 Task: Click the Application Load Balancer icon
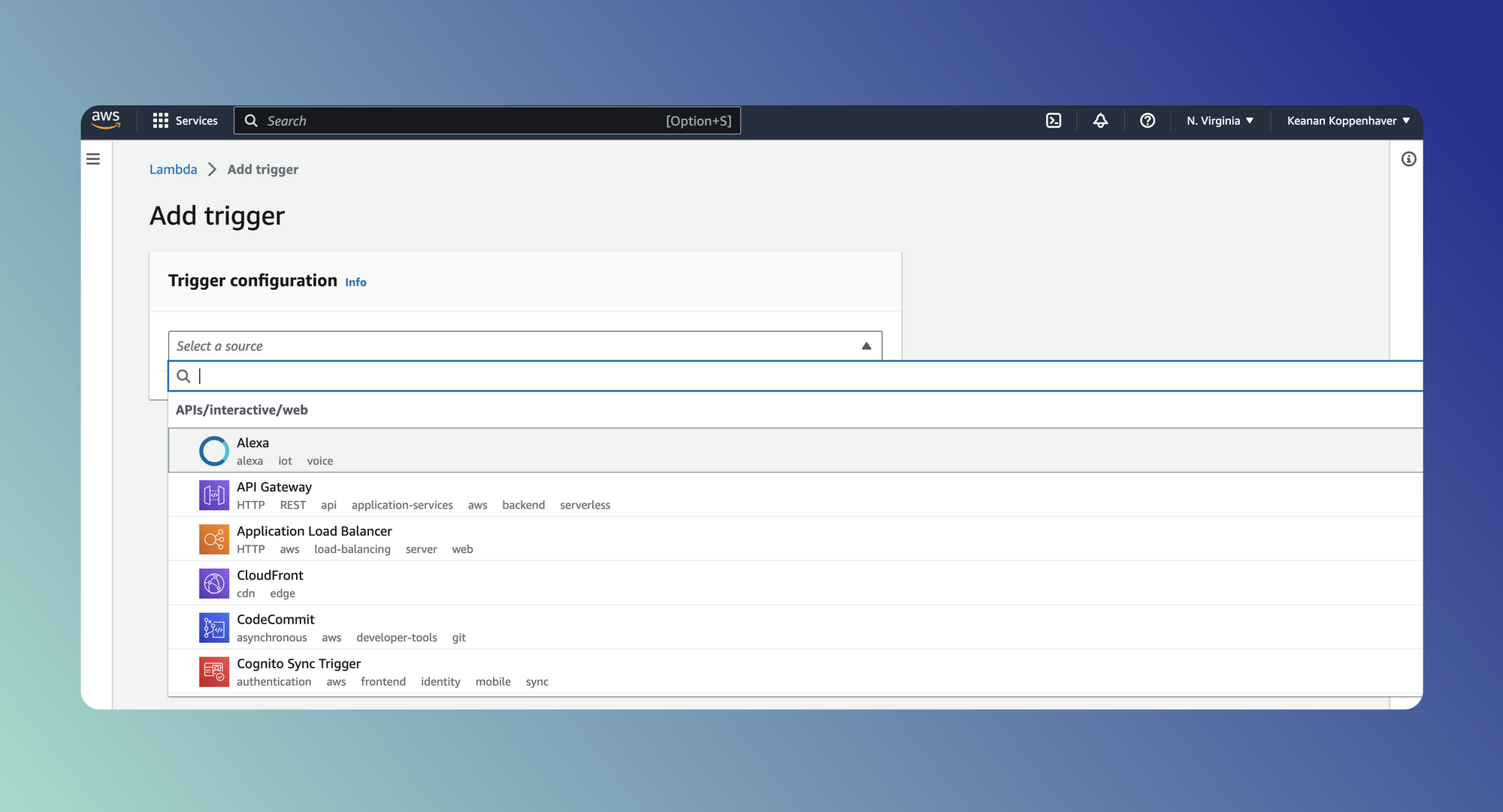(x=213, y=539)
